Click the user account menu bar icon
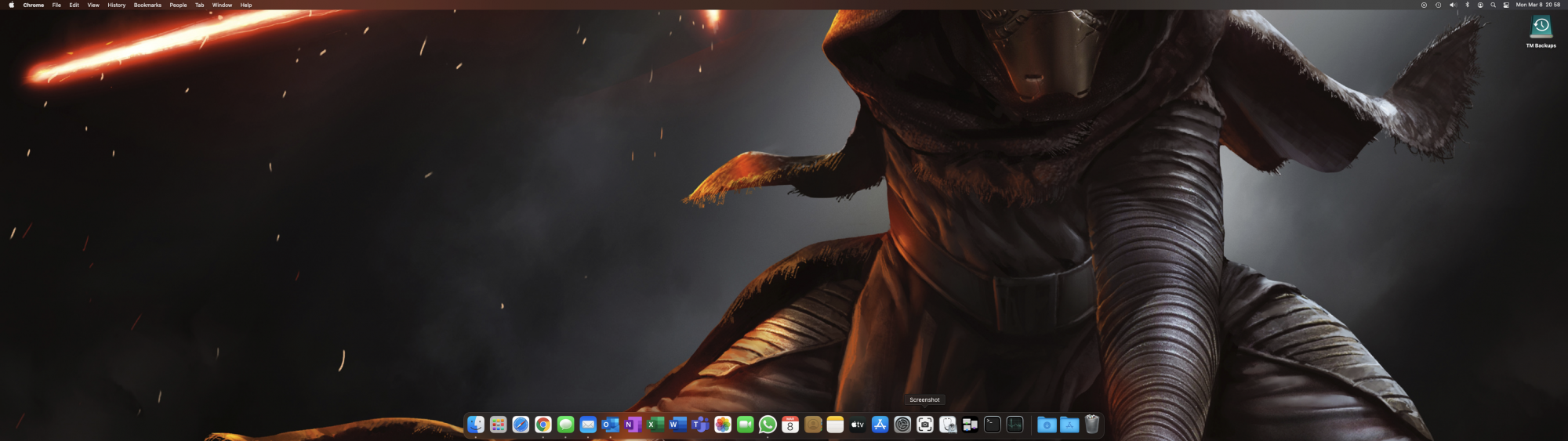The width and height of the screenshot is (1568, 441). (1480, 5)
